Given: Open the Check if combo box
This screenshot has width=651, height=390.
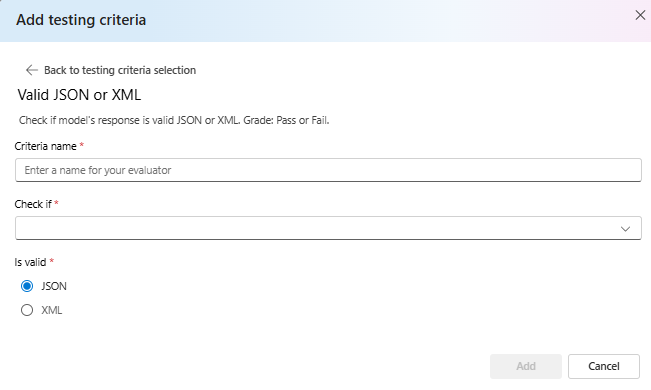Looking at the screenshot, I should 328,228.
